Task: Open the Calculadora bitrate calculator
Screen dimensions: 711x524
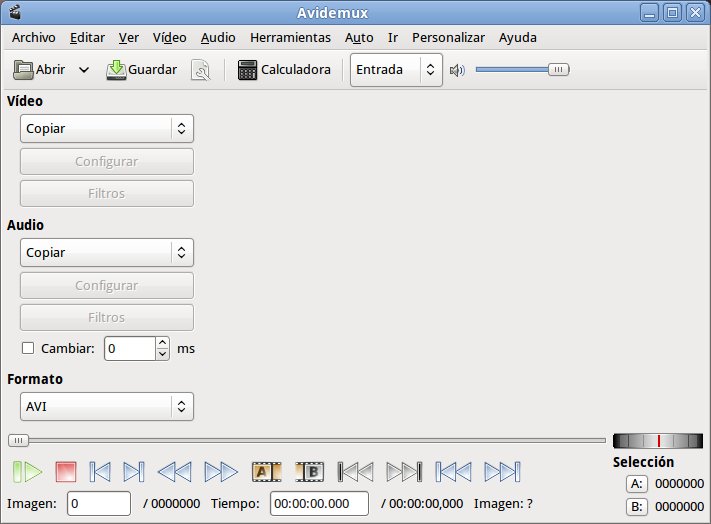Action: tap(284, 70)
